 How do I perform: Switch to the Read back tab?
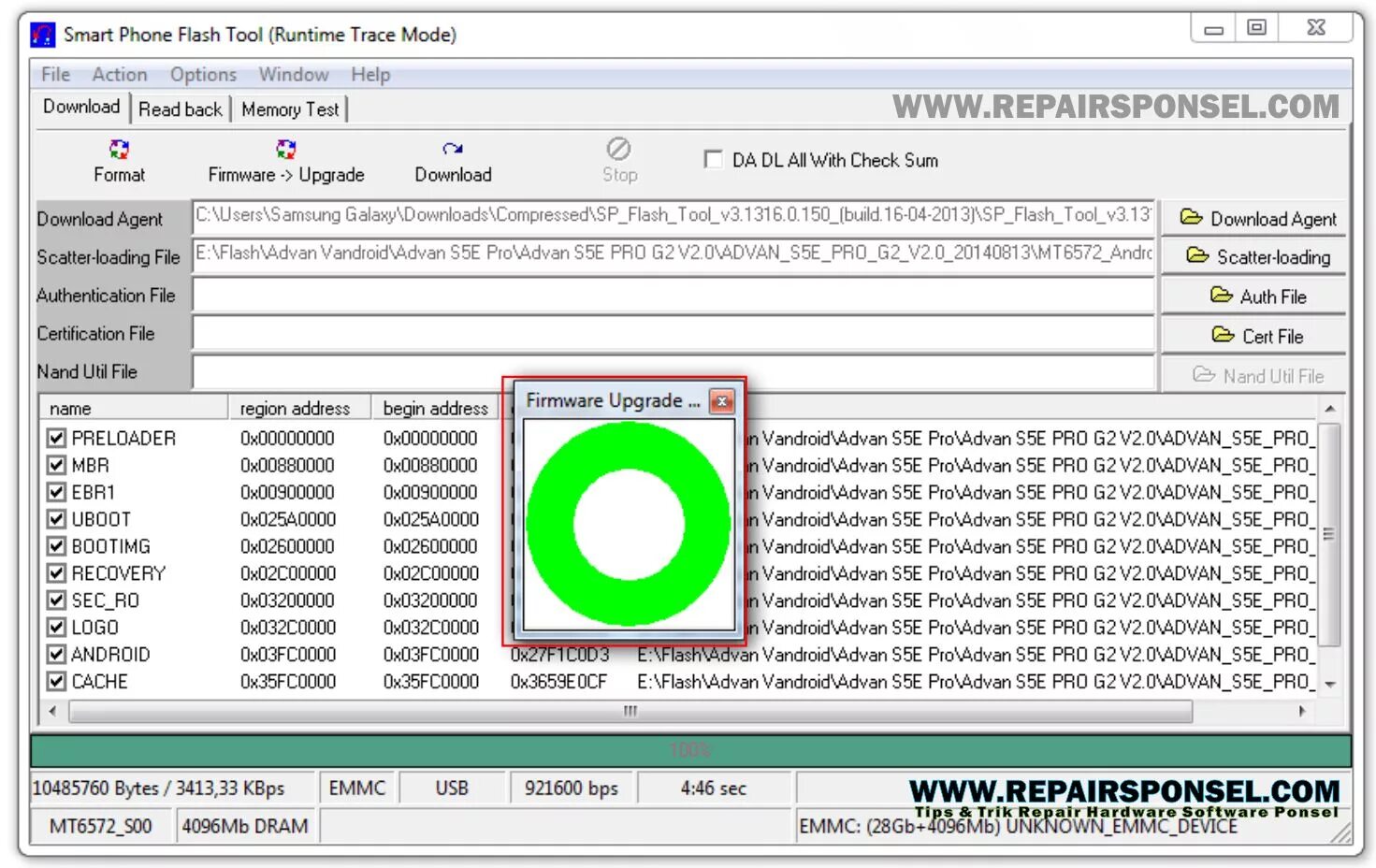[181, 109]
